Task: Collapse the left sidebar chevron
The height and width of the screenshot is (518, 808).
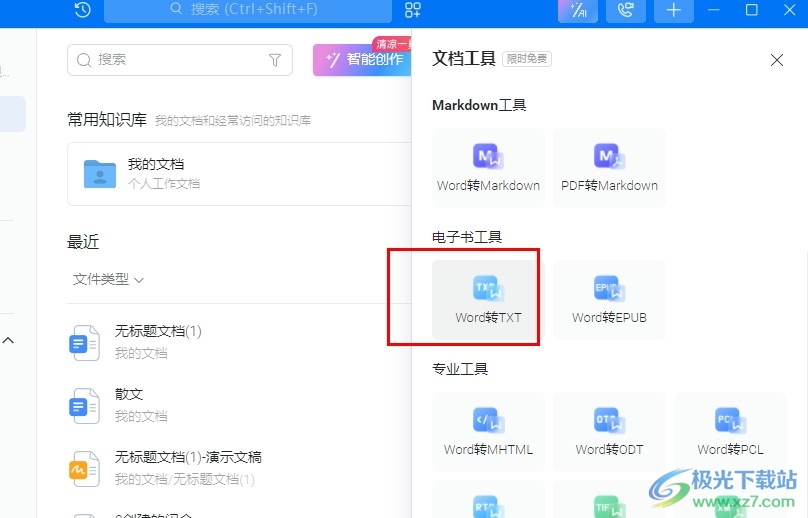Action: pyautogui.click(x=8, y=340)
